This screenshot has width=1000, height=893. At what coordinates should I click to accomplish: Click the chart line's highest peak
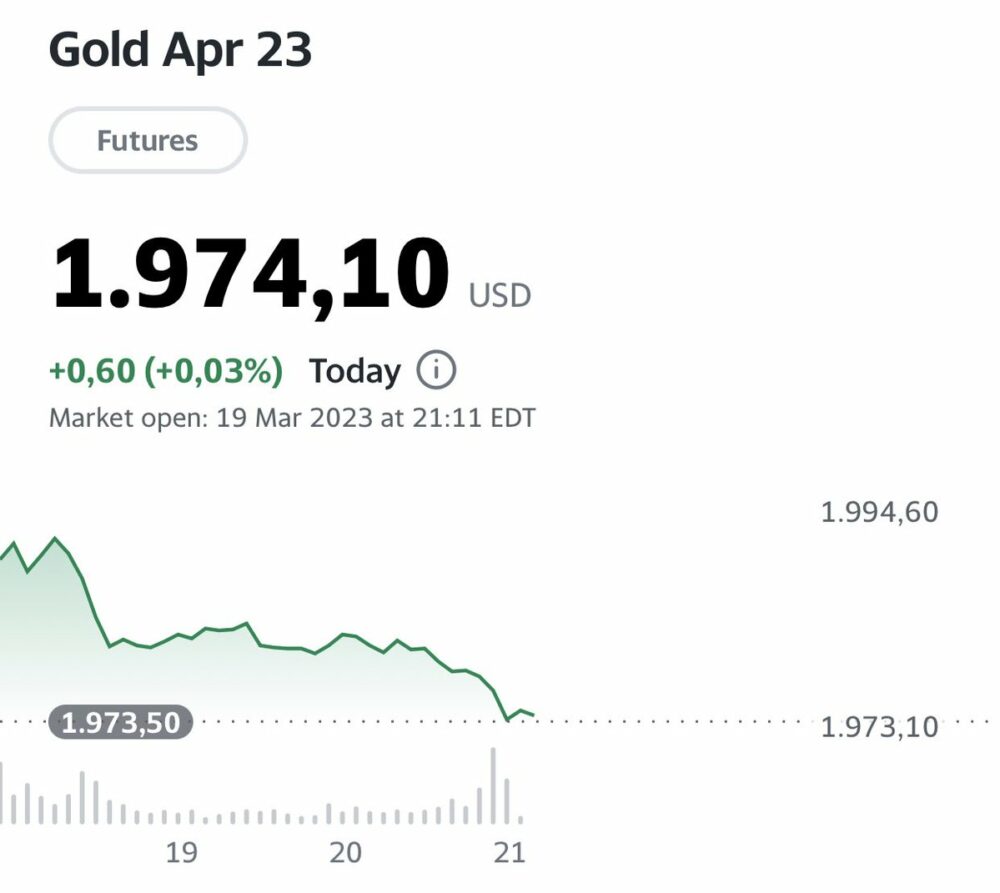coord(54,539)
